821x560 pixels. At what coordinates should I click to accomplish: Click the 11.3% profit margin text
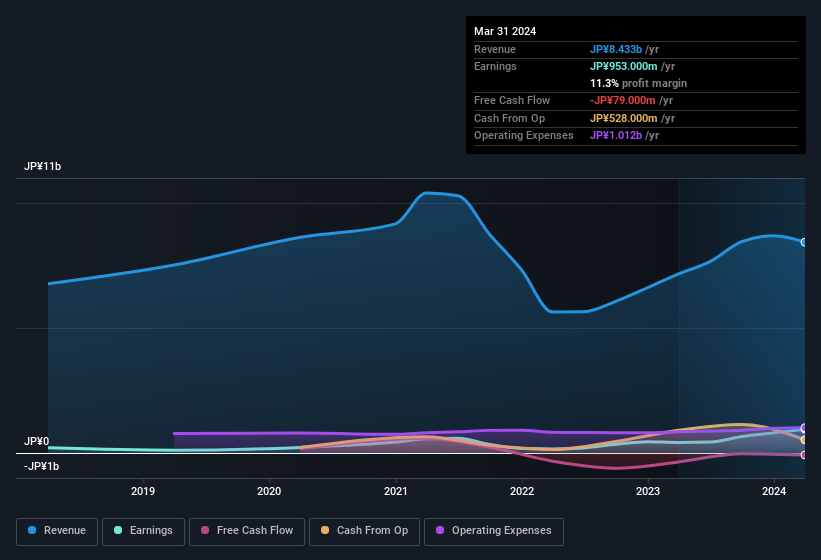point(638,83)
